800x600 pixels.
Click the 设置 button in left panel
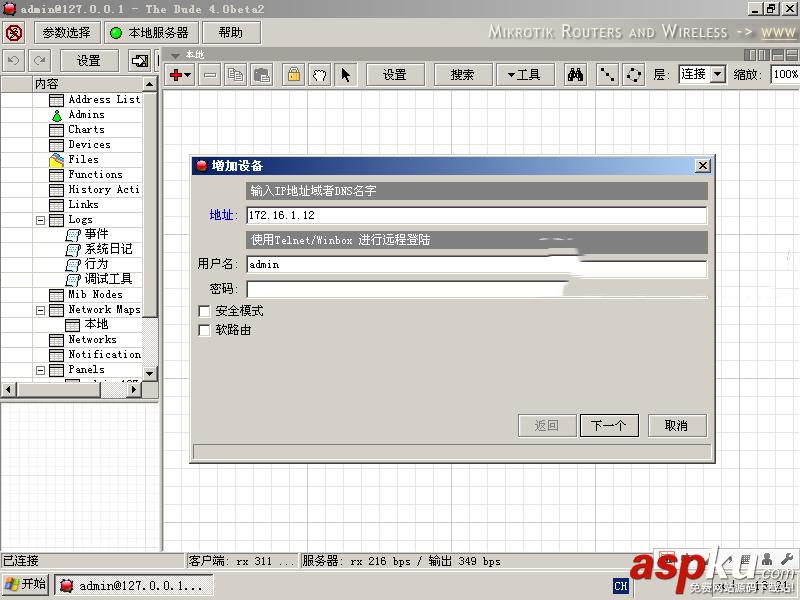(x=89, y=61)
